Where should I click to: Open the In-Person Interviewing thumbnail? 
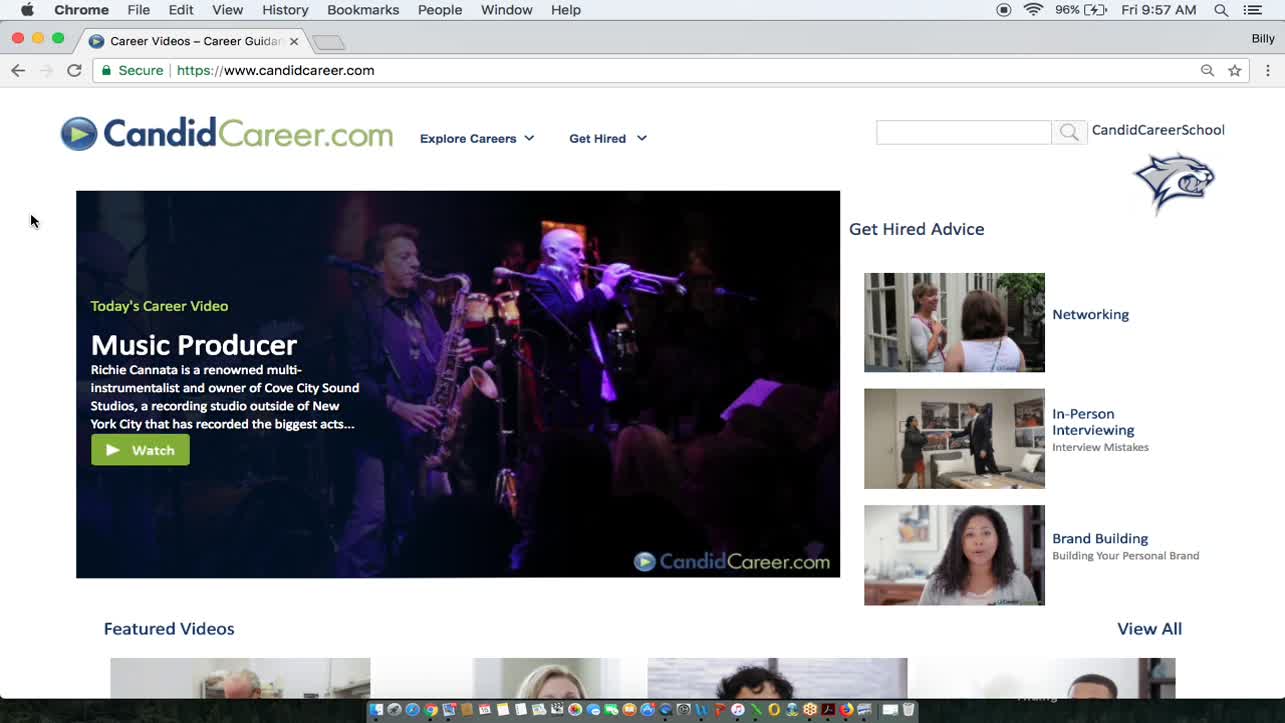point(954,438)
